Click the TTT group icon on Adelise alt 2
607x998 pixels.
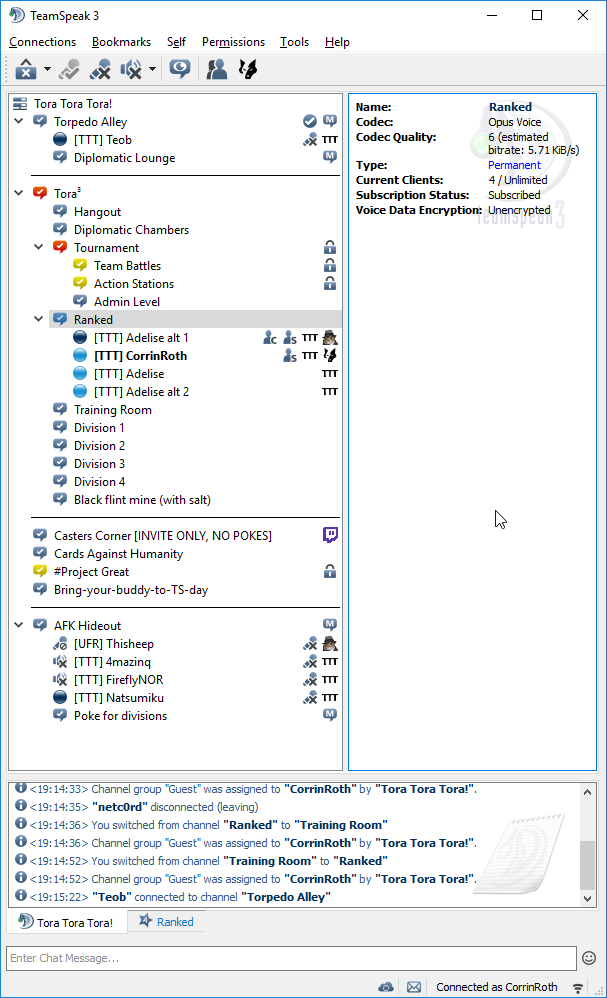[330, 391]
